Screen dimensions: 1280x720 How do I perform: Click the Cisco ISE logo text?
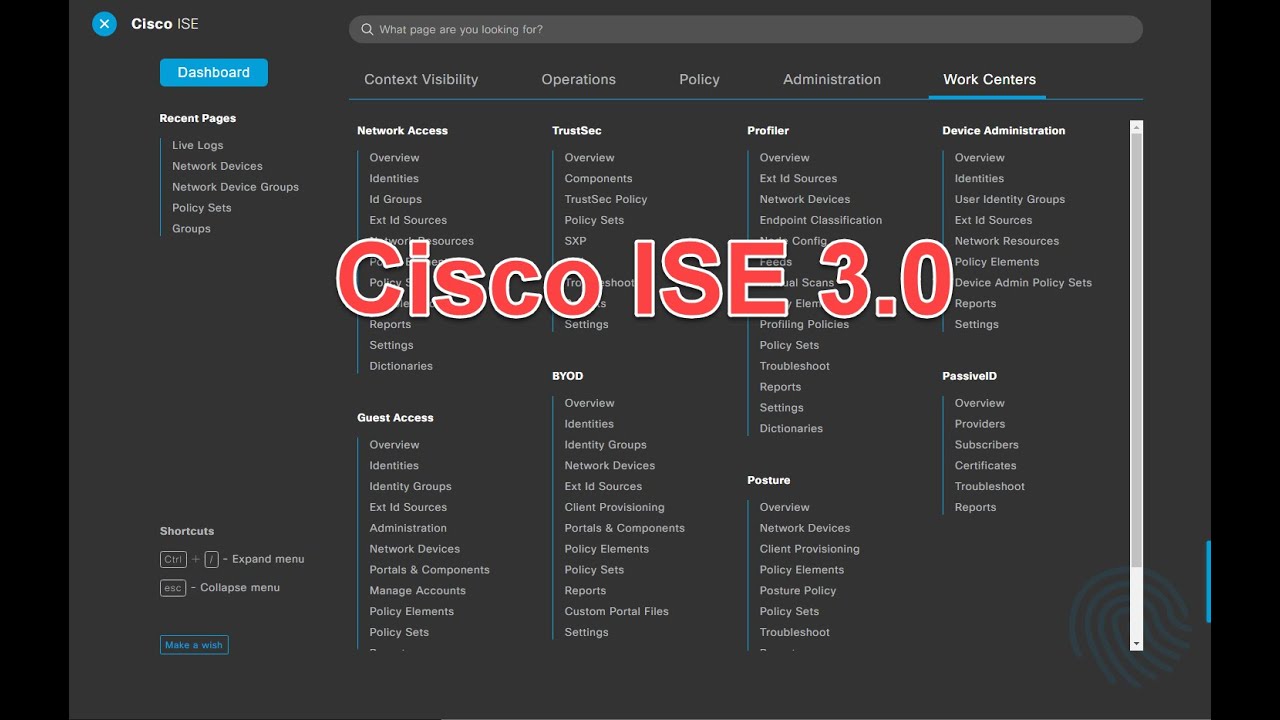[165, 24]
